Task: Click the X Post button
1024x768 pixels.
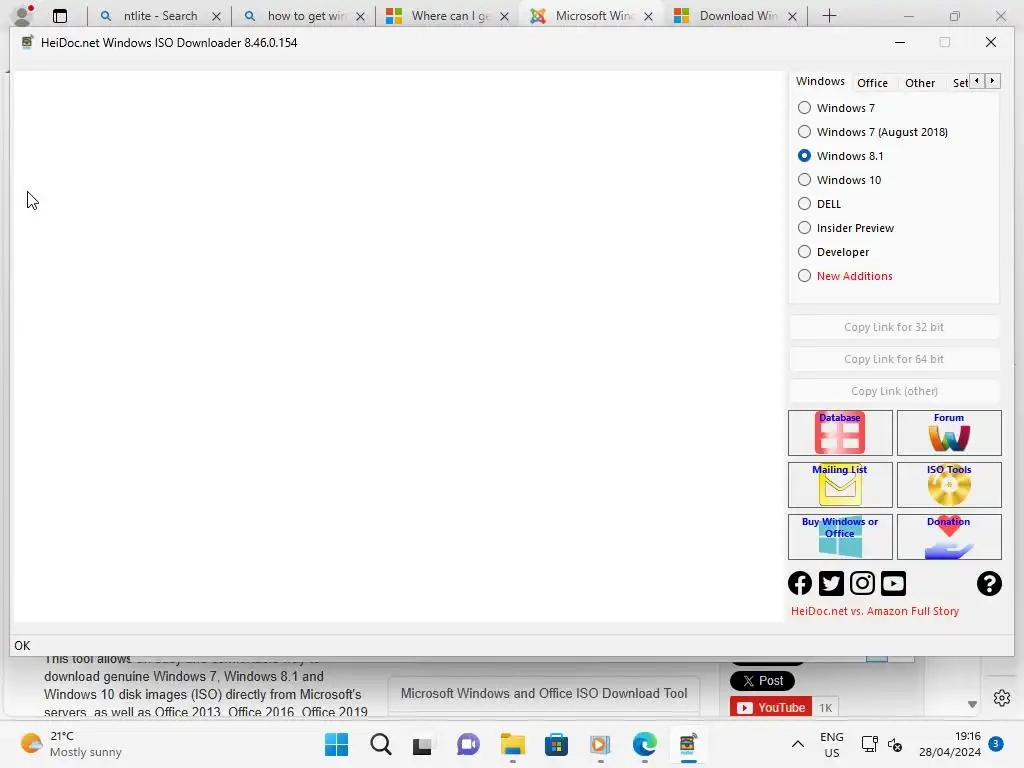Action: pyautogui.click(x=762, y=680)
